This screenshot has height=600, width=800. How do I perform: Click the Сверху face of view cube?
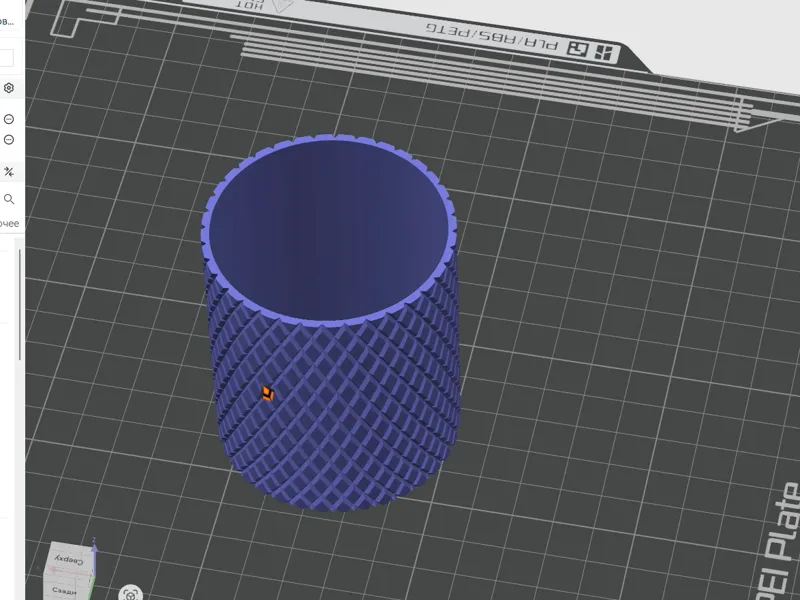[69, 559]
